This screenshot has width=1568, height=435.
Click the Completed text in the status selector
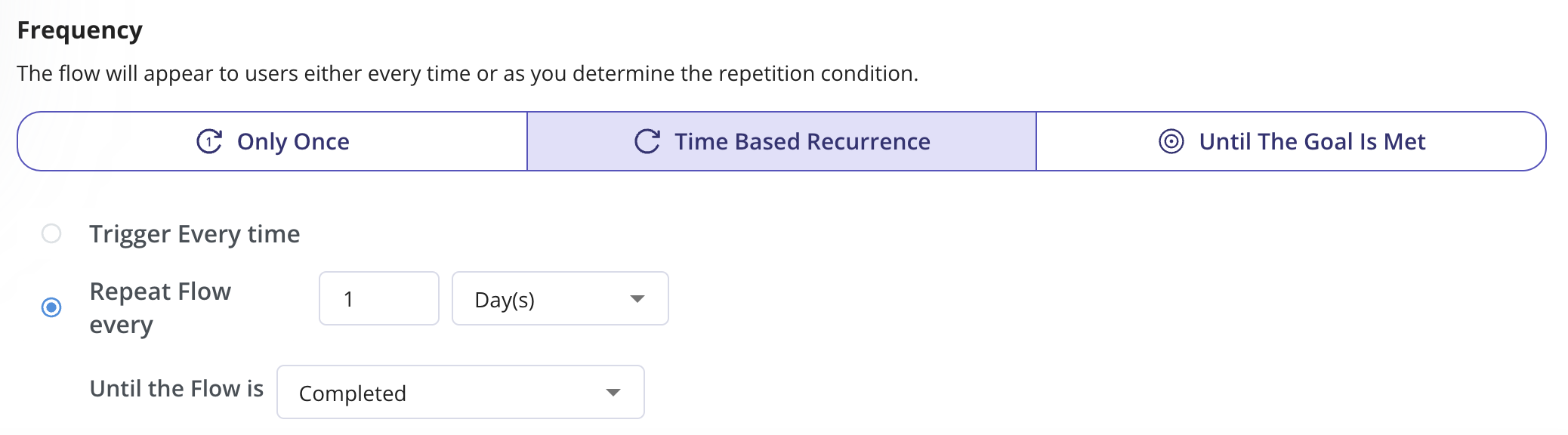[353, 393]
